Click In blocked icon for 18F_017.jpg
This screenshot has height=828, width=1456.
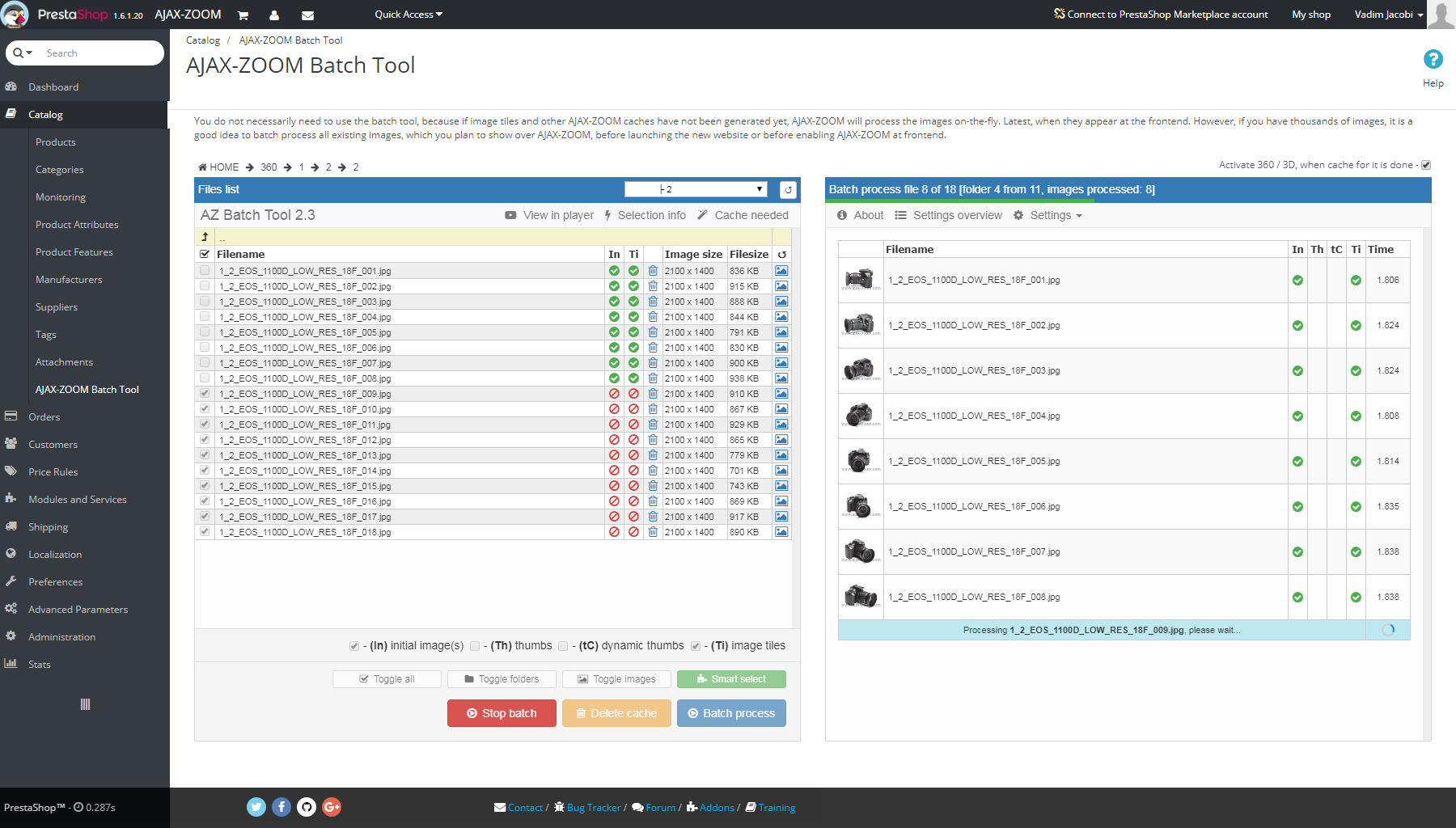pos(614,517)
